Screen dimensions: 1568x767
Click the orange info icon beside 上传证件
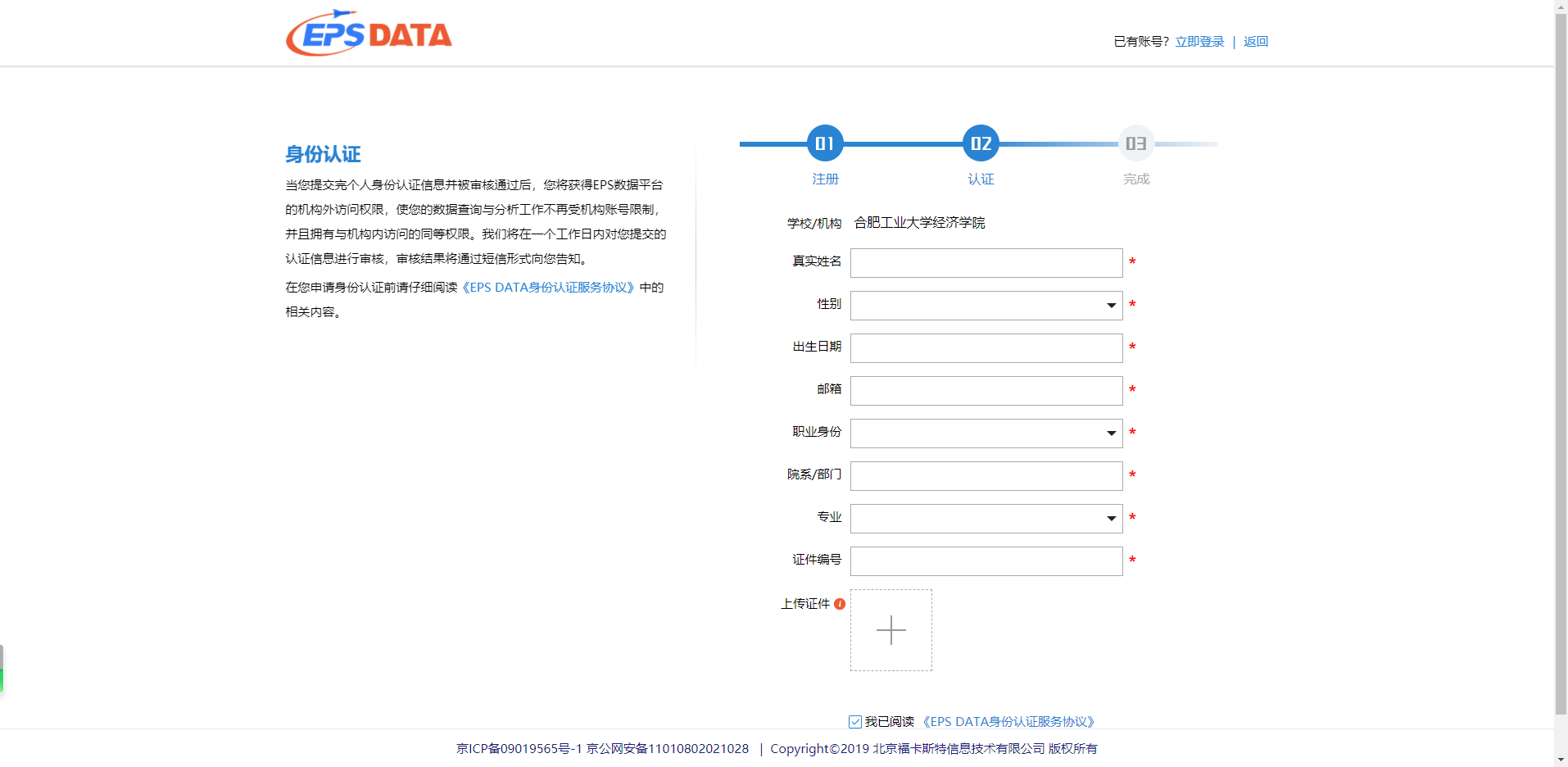point(840,604)
